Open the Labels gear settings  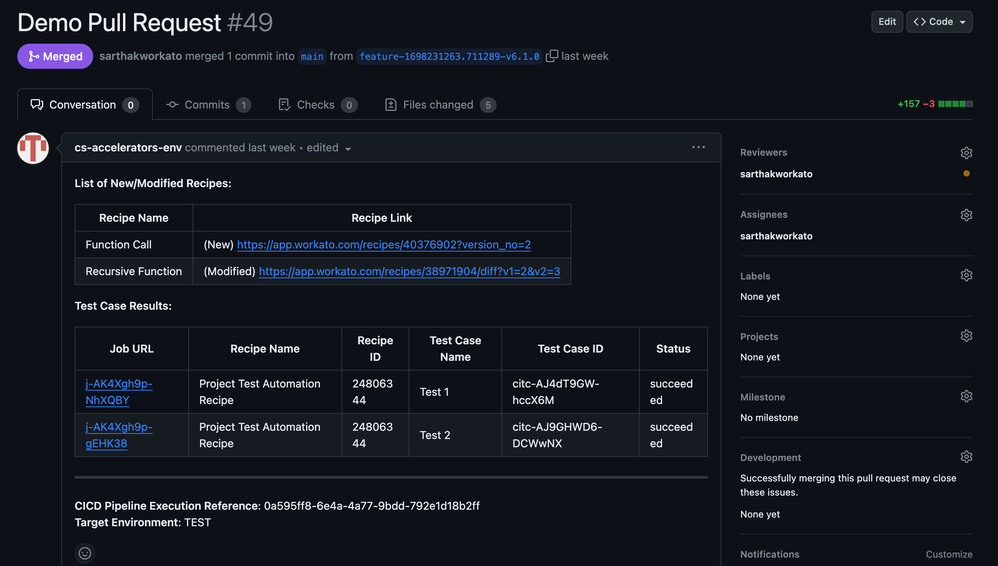coord(966,276)
